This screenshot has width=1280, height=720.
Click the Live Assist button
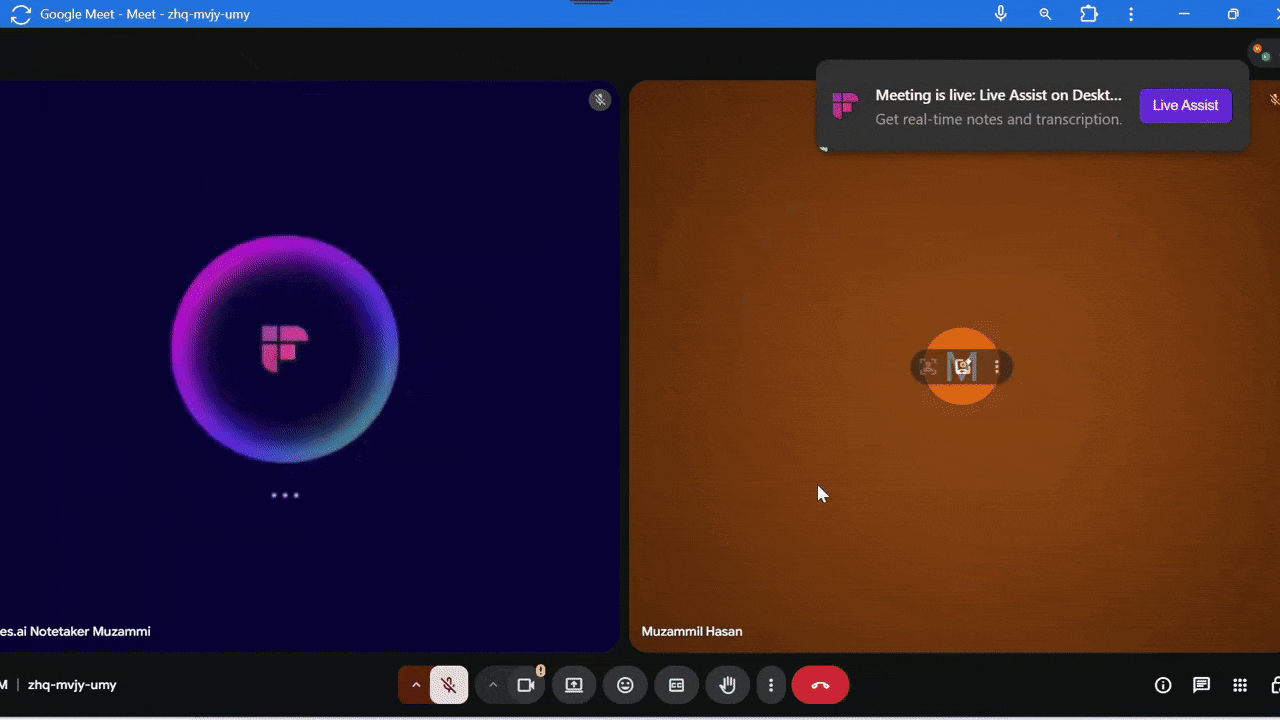tap(1185, 105)
